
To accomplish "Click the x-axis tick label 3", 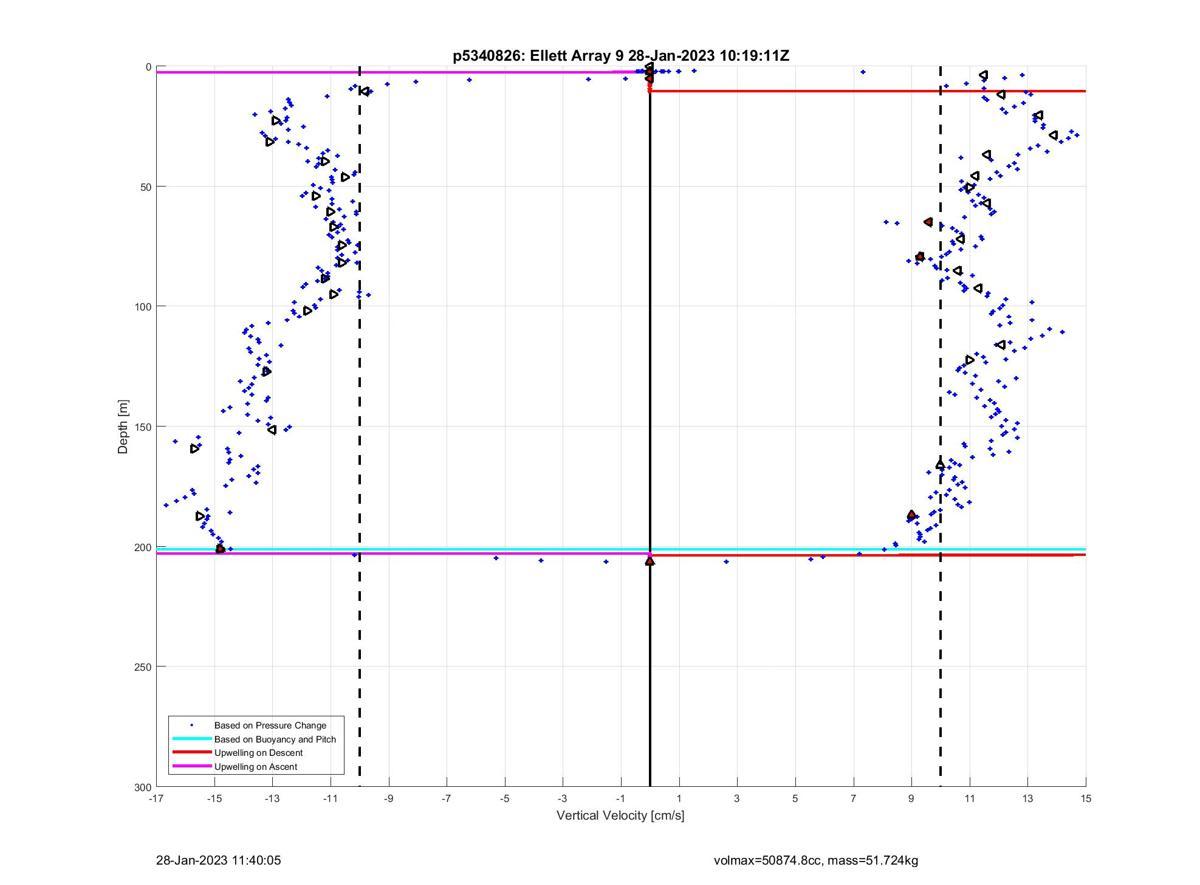I will (737, 799).
